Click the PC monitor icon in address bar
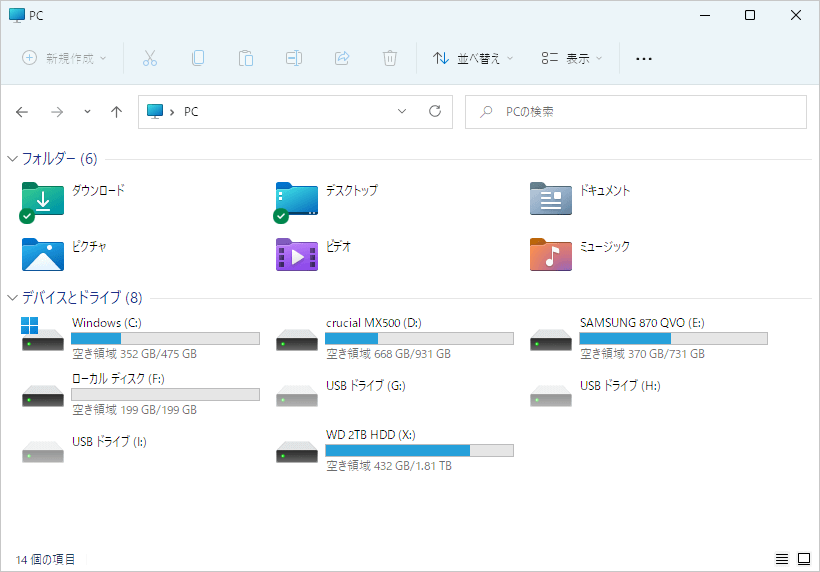The image size is (820, 572). (x=155, y=111)
